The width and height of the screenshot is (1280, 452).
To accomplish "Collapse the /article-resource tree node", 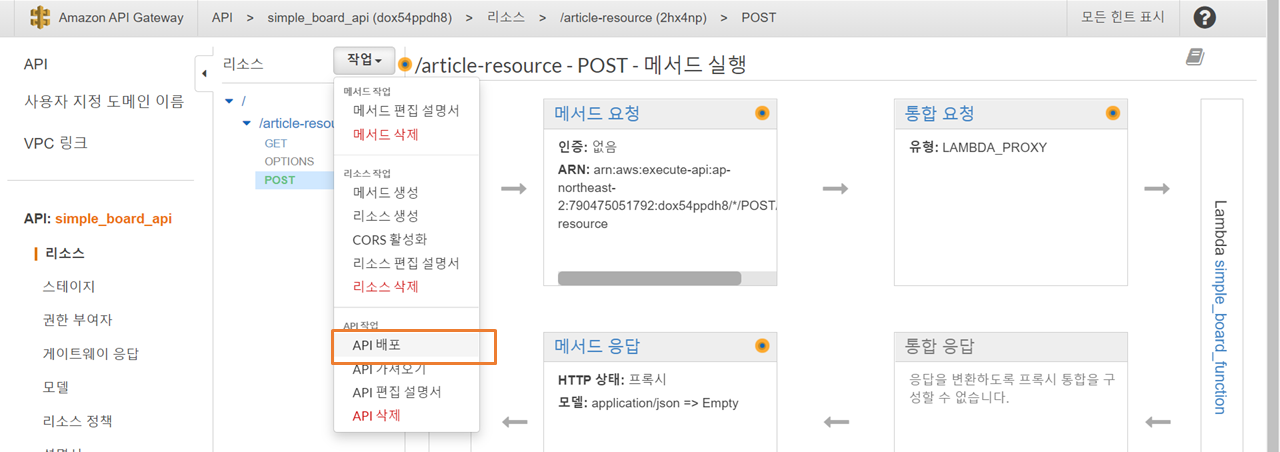I will [247, 123].
